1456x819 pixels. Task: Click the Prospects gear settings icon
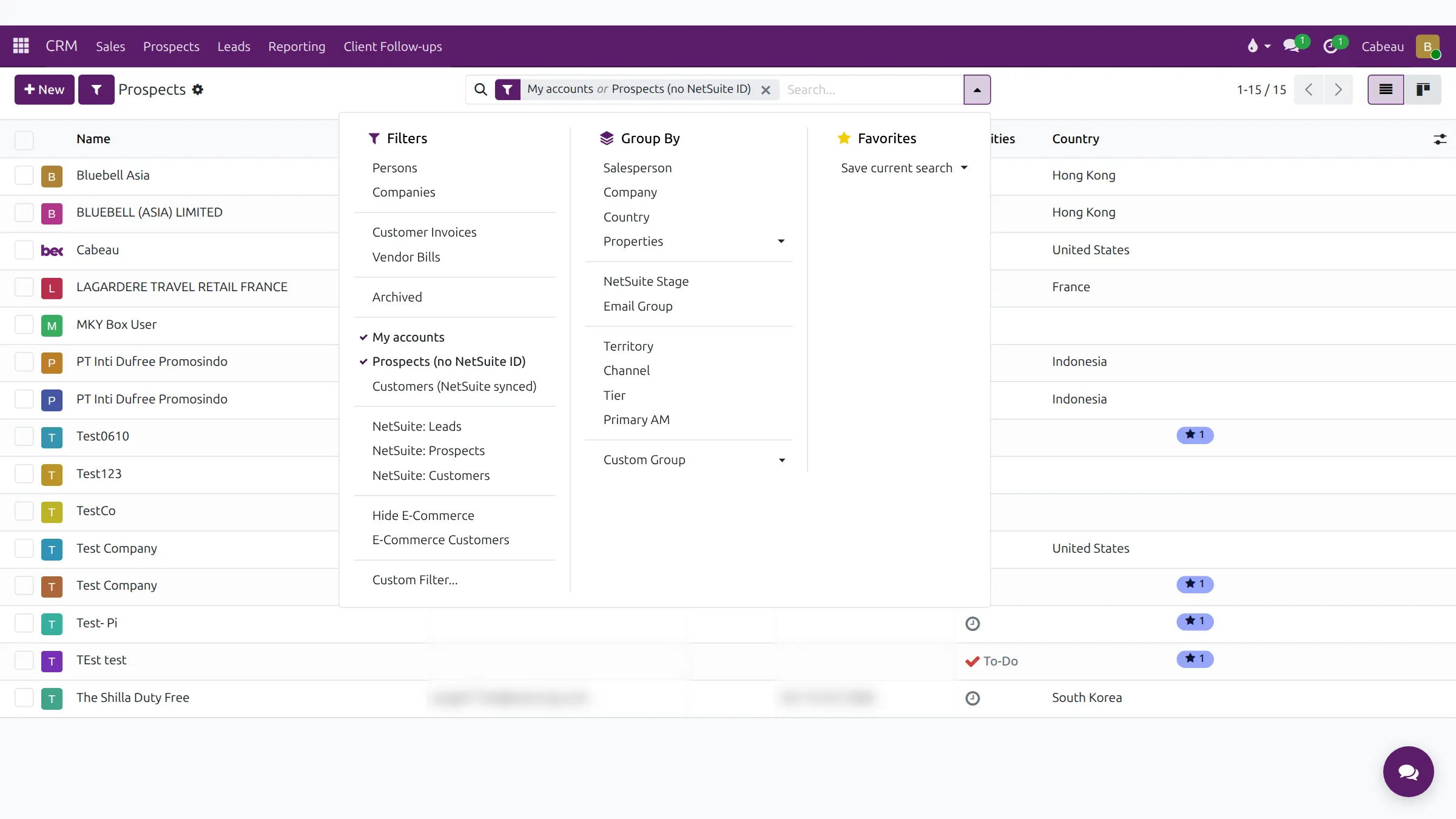click(198, 90)
